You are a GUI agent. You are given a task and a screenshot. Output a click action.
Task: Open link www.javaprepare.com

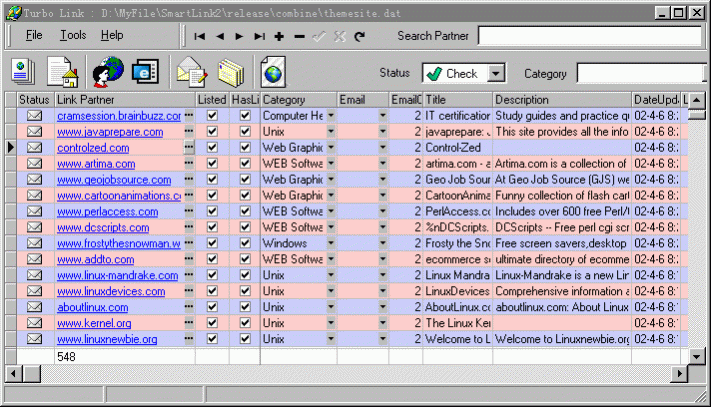tap(110, 132)
